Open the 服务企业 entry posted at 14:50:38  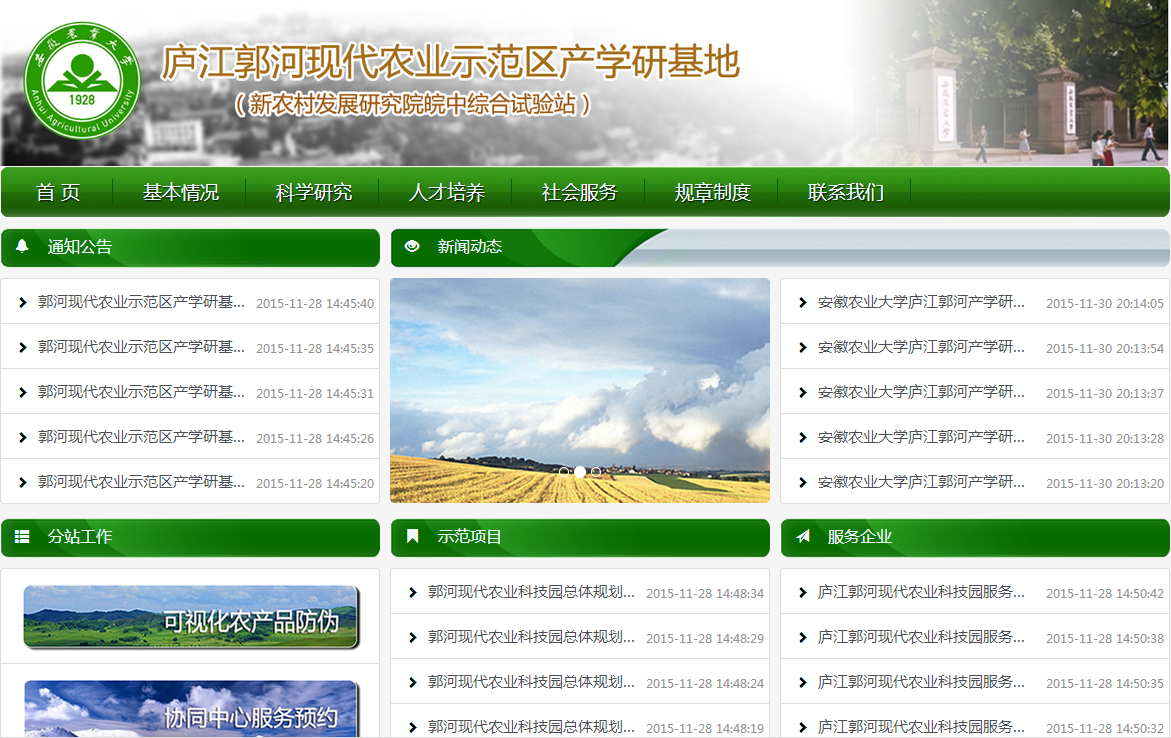(x=921, y=637)
